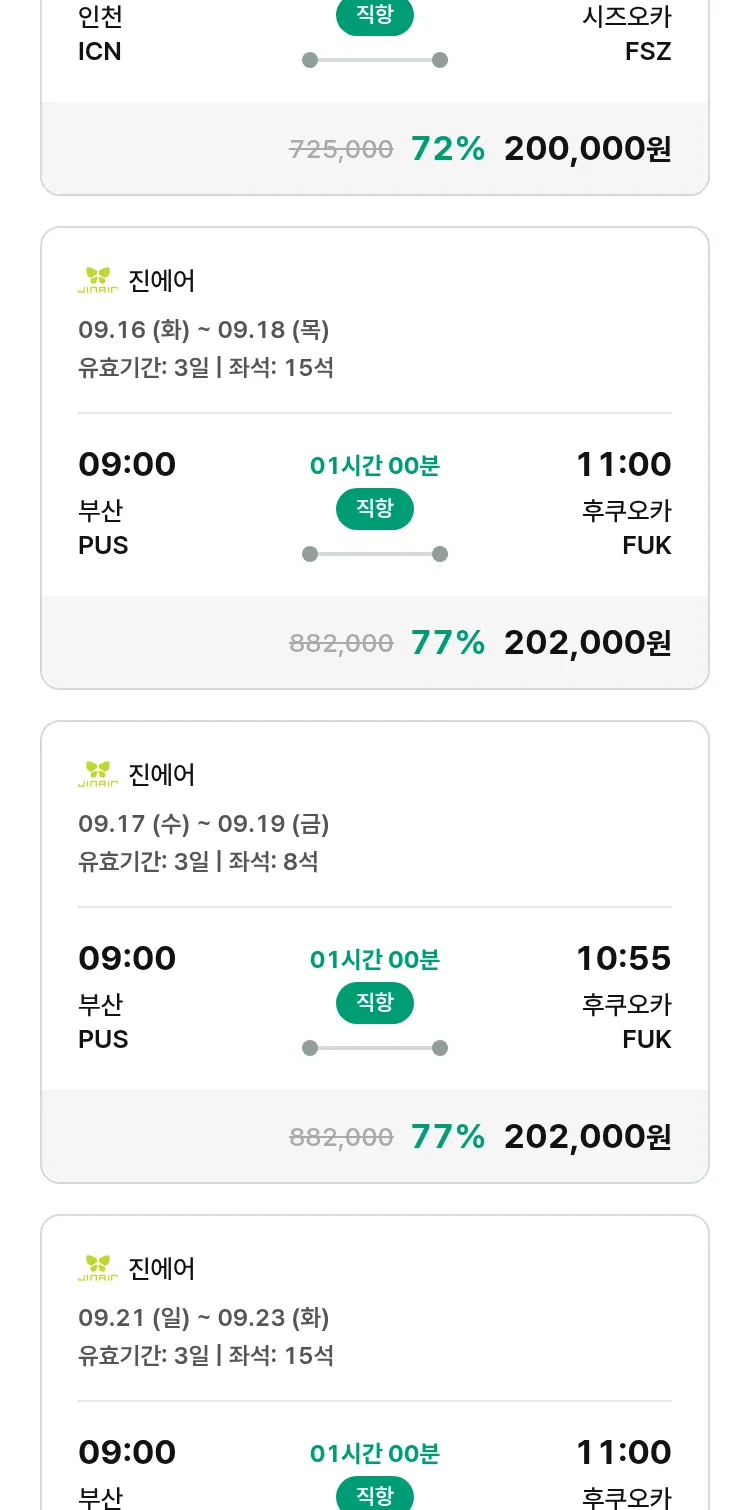This screenshot has height=1510, width=750.
Task: Open date range 09.21 (일) ~ 09.23 (화)
Action: coord(204,1318)
